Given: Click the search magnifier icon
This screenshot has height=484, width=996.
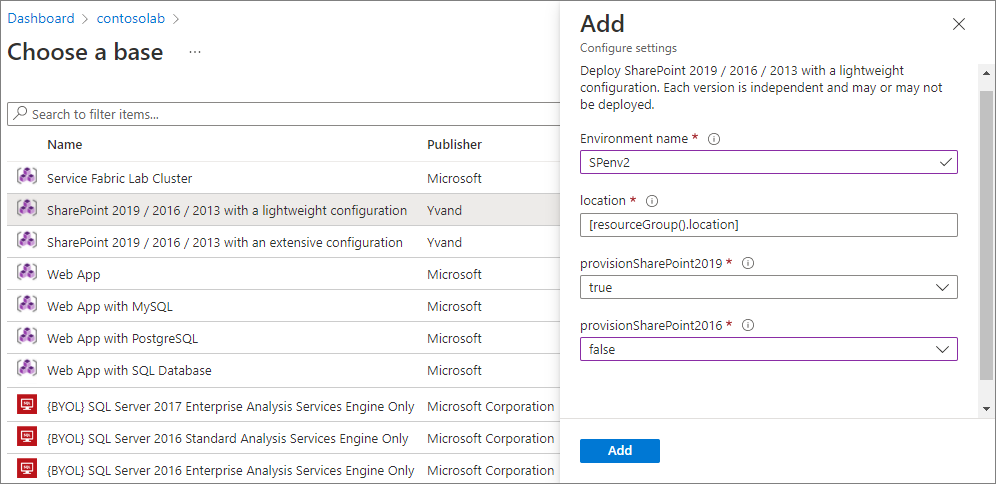Looking at the screenshot, I should click(x=20, y=114).
